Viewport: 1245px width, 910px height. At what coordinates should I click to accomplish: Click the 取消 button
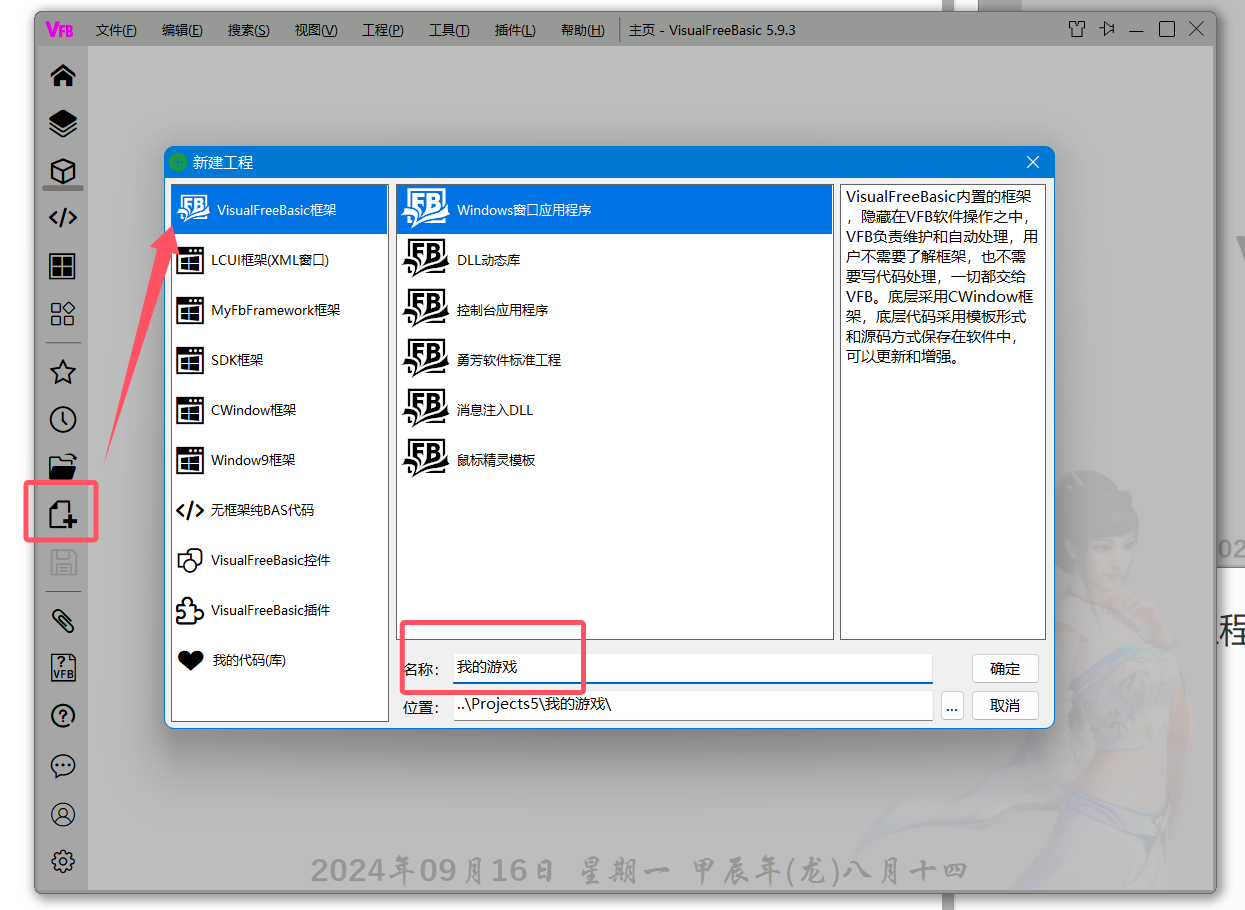click(x=1005, y=706)
